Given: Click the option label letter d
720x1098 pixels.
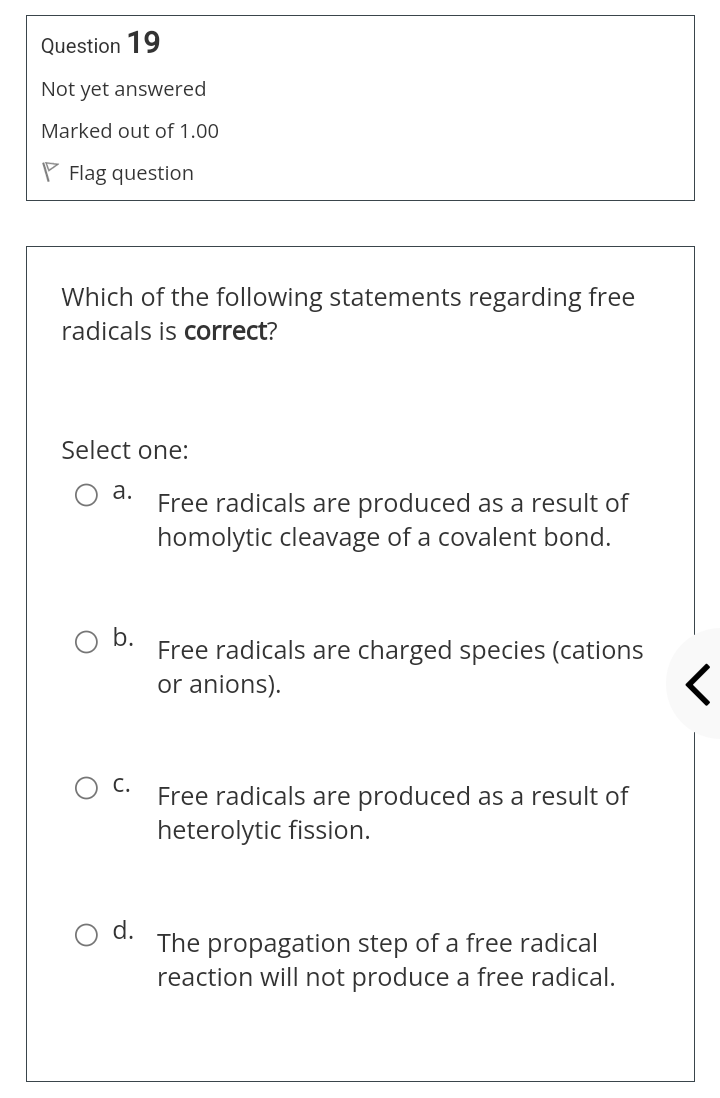Looking at the screenshot, I should (x=122, y=930).
